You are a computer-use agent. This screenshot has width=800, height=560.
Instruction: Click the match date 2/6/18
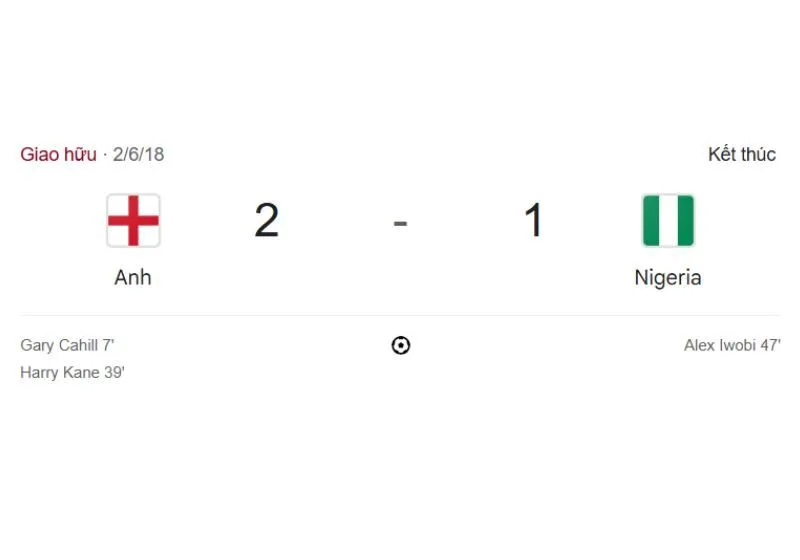pos(139,154)
